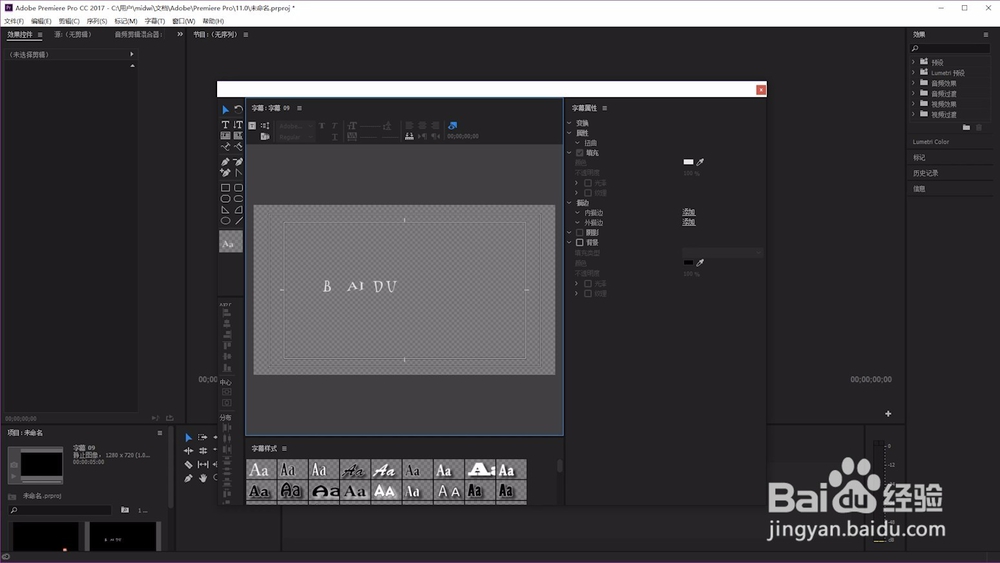The height and width of the screenshot is (563, 1000).
Task: Enable Texture checkbox under Fill
Action: [588, 193]
